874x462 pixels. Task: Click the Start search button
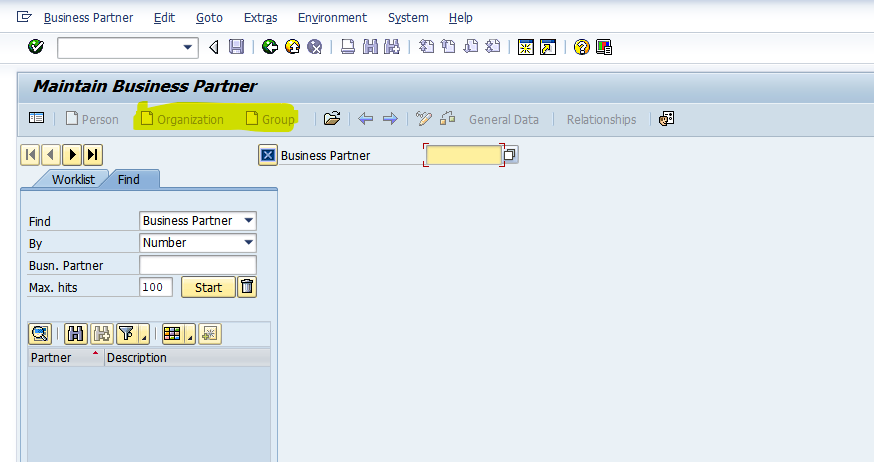(208, 288)
